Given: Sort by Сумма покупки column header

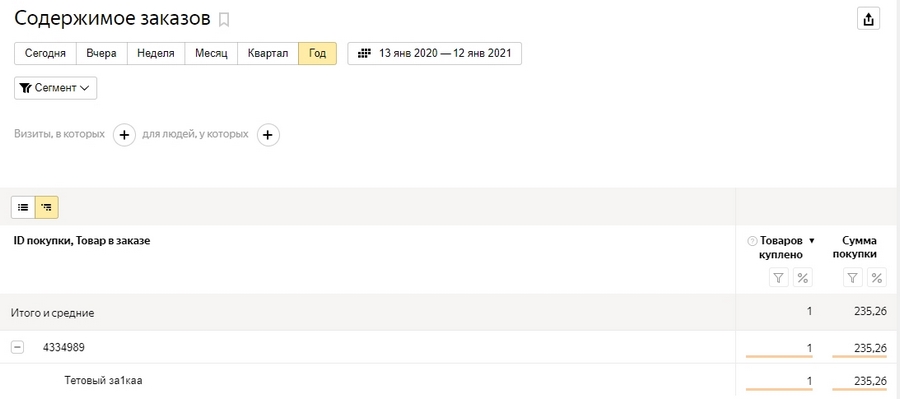Looking at the screenshot, I should (x=859, y=247).
